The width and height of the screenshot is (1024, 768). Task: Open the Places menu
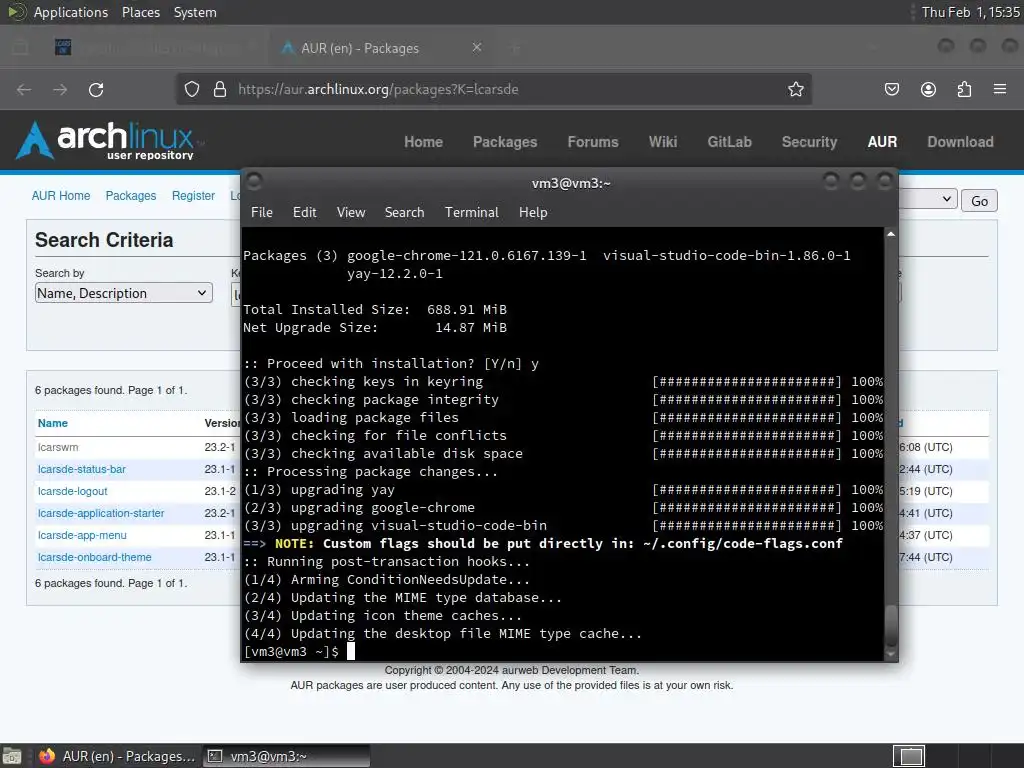(x=141, y=12)
